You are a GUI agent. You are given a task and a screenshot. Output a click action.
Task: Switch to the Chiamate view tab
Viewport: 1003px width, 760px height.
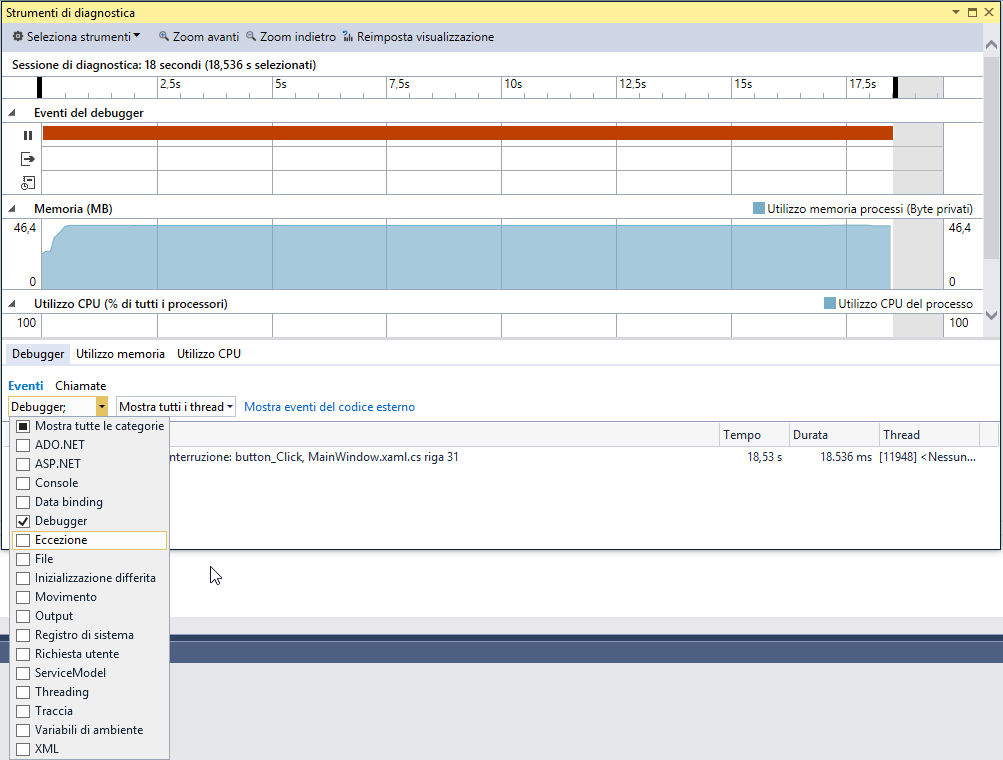[81, 386]
